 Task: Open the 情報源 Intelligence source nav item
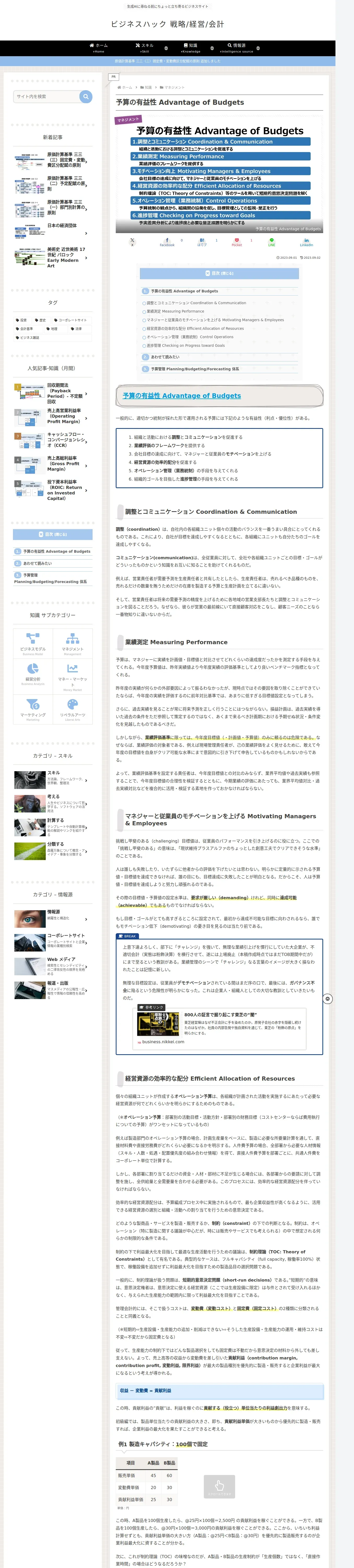click(237, 48)
